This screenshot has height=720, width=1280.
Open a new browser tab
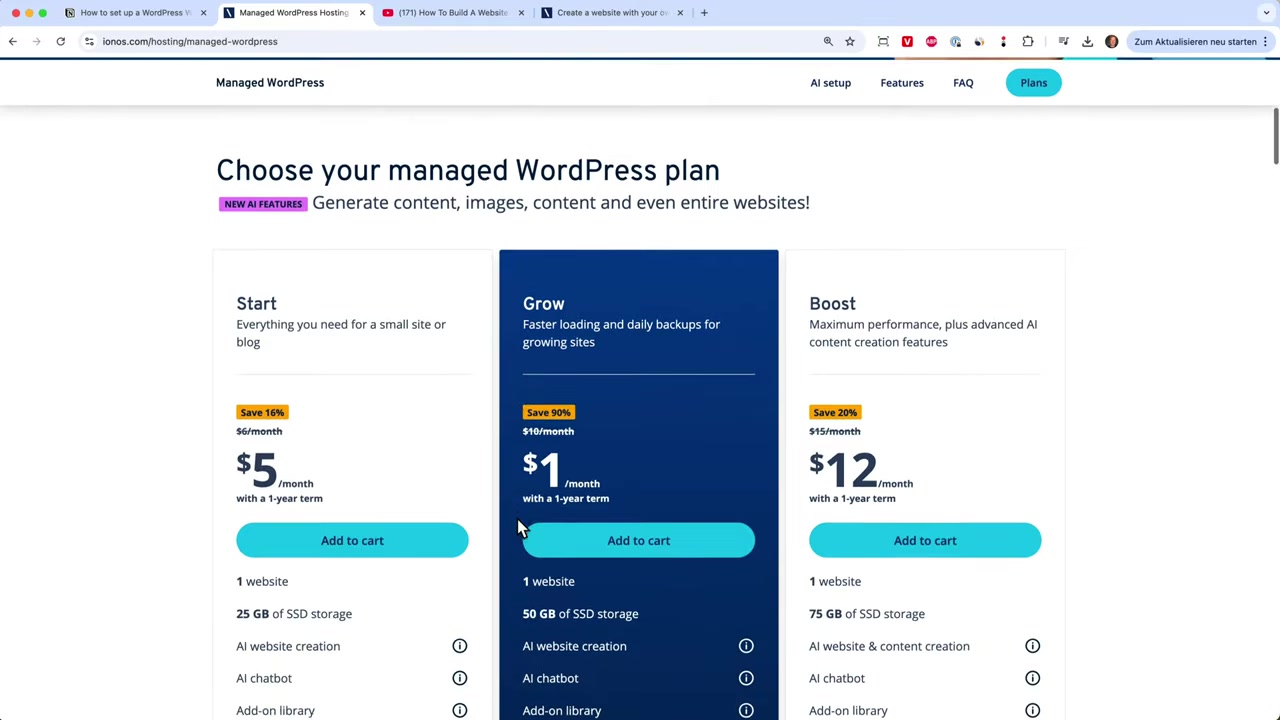pyautogui.click(x=704, y=13)
